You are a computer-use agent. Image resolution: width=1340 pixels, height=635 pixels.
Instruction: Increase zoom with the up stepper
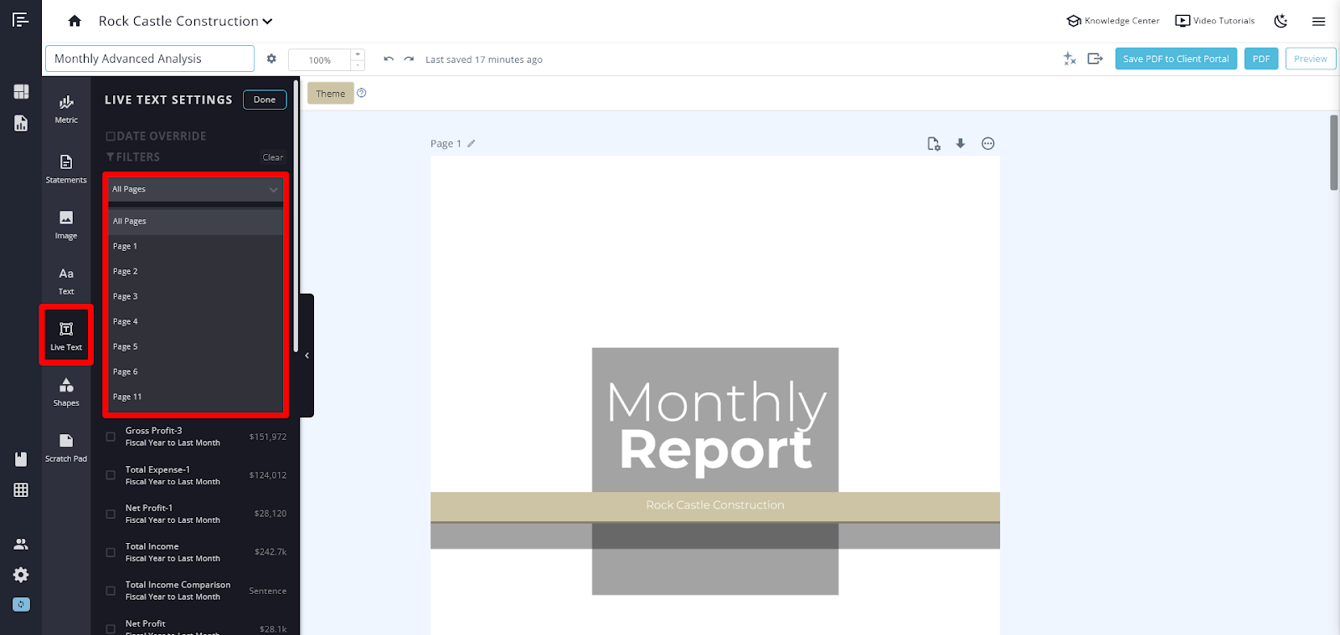tap(358, 54)
